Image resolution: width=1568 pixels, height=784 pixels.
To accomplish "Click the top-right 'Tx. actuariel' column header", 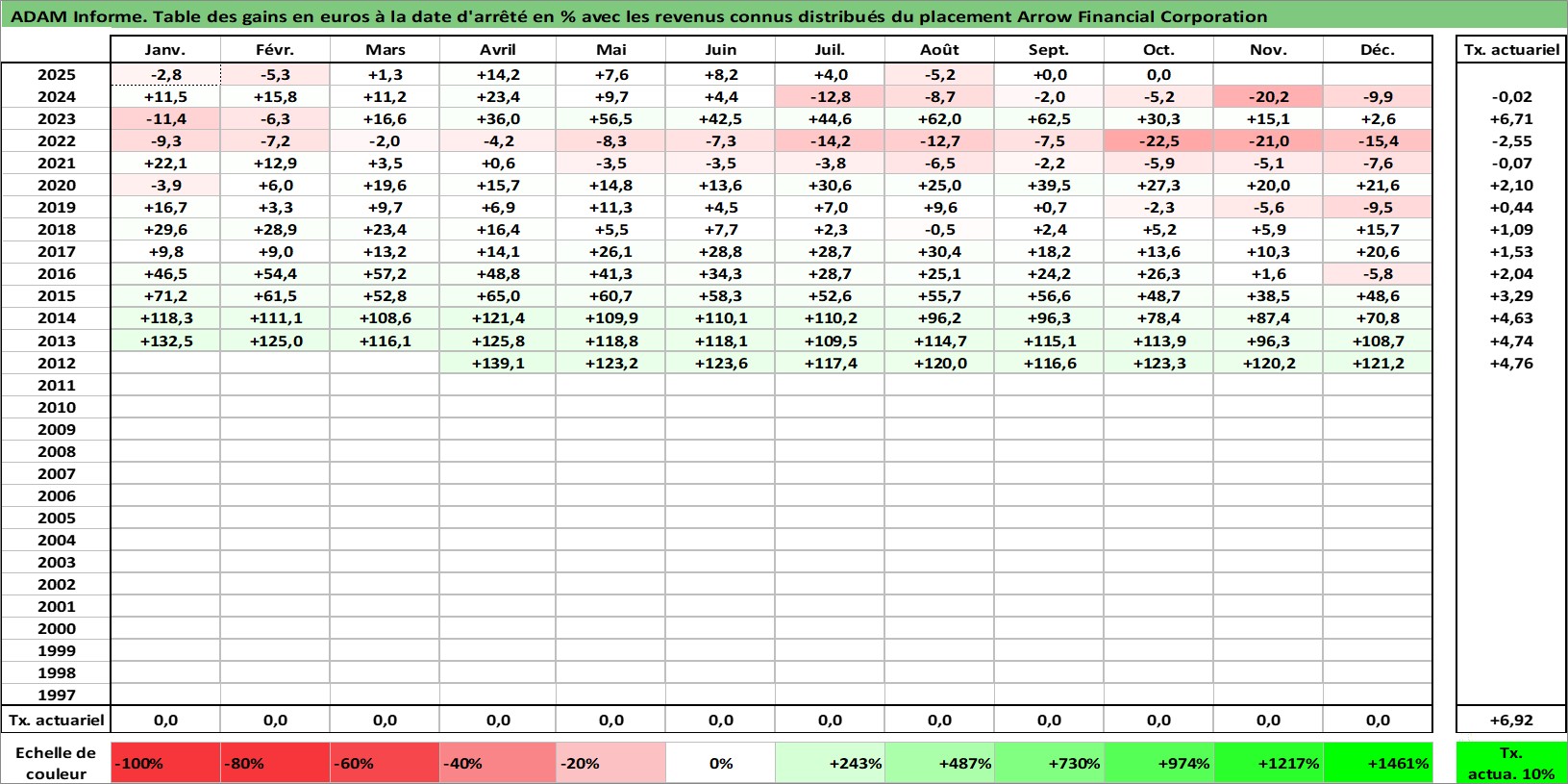I will (1511, 50).
